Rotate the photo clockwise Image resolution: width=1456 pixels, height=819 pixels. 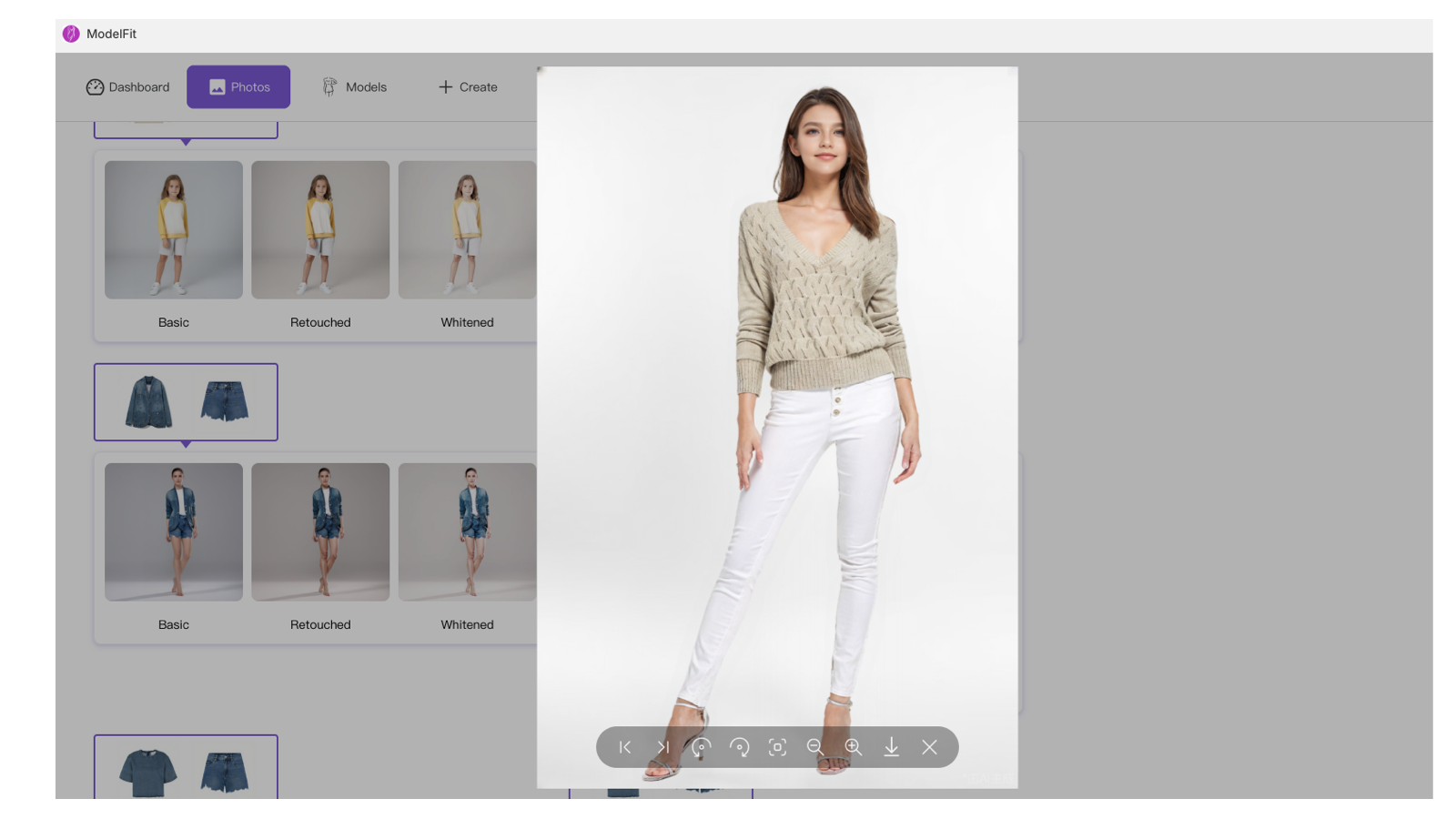pos(741,747)
